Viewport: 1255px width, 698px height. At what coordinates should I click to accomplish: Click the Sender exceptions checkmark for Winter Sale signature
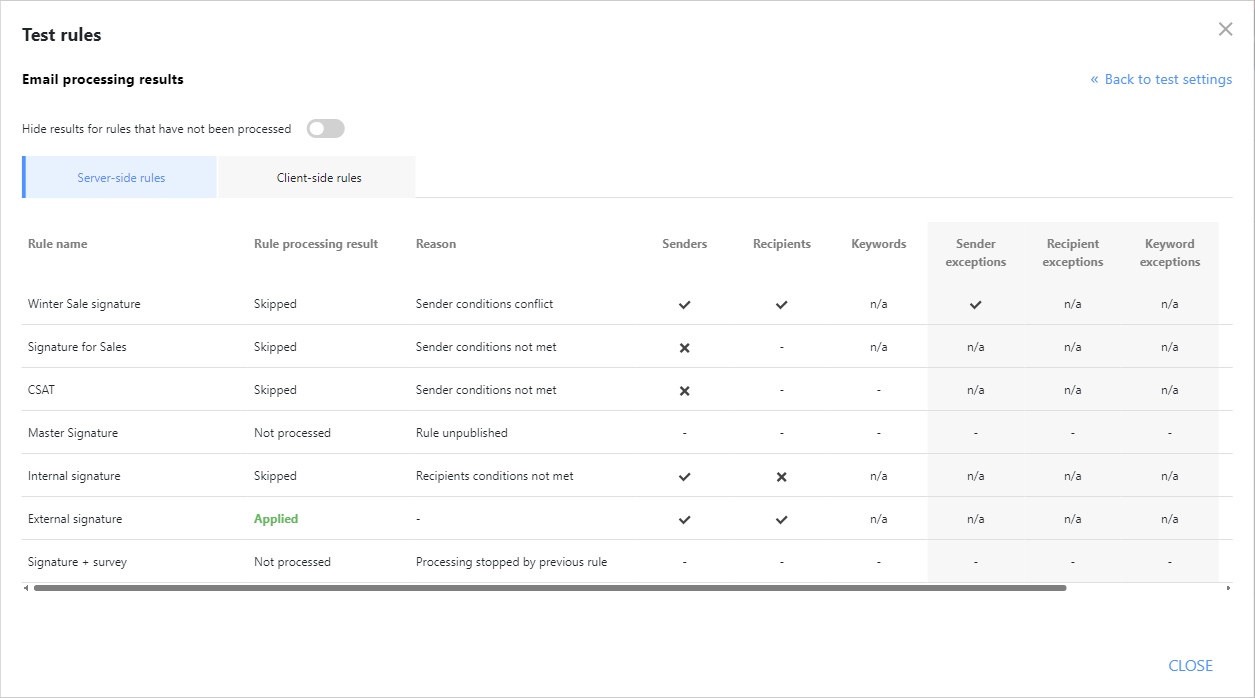tap(975, 304)
